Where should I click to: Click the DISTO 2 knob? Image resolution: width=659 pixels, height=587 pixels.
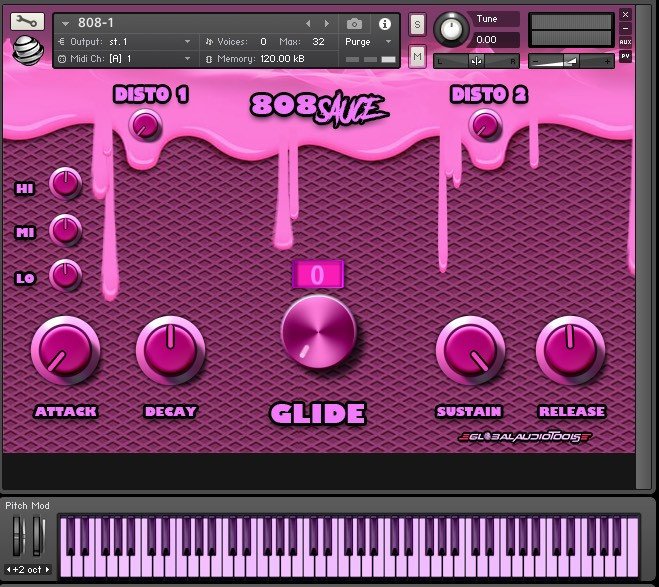[x=485, y=125]
